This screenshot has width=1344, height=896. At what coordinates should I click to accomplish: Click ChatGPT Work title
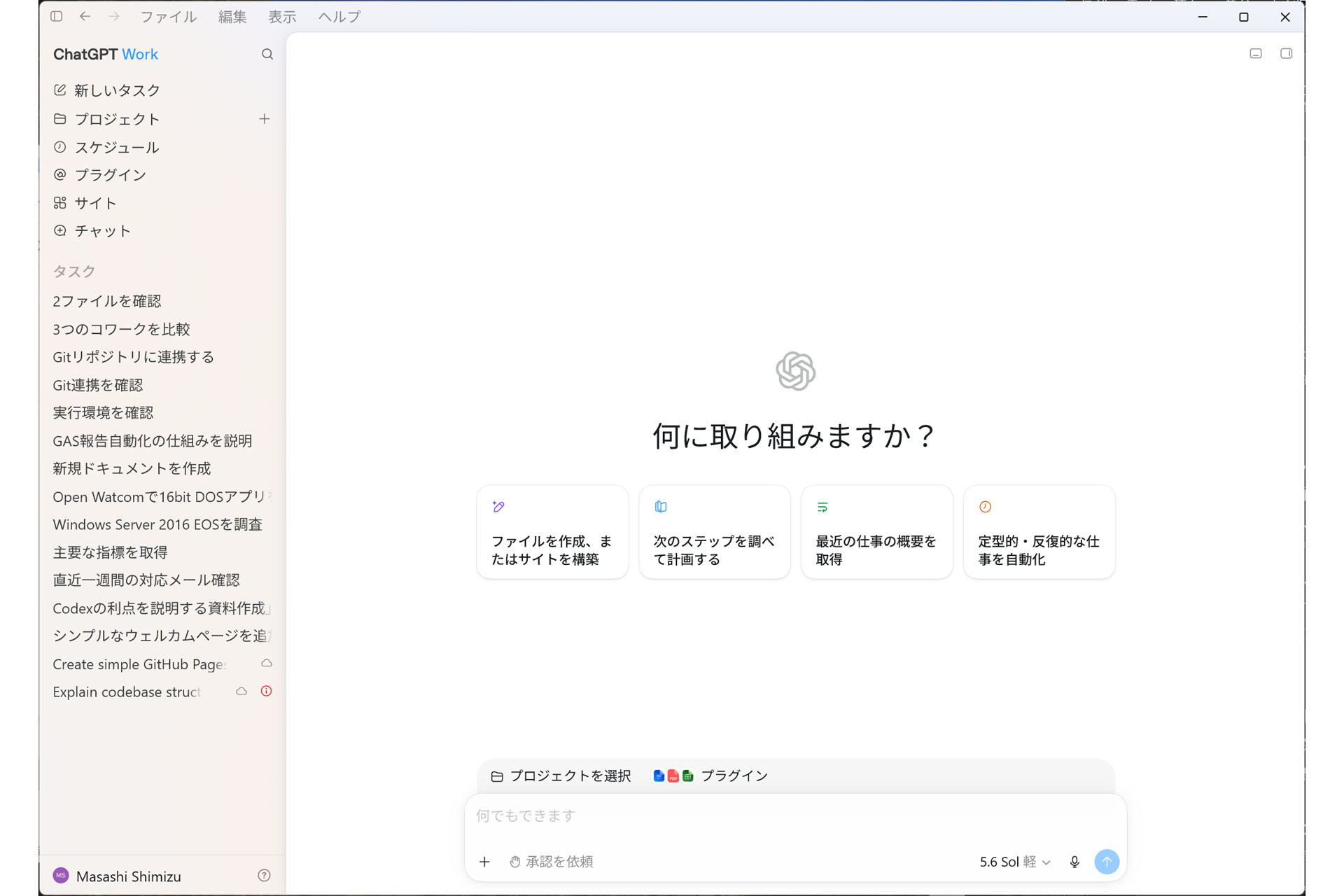coord(106,54)
